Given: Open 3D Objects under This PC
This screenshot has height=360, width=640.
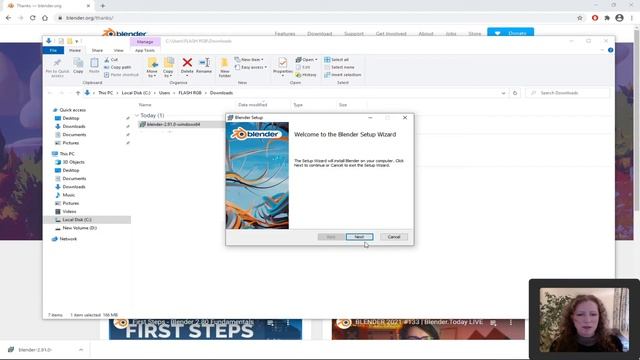Looking at the screenshot, I should coord(73,162).
